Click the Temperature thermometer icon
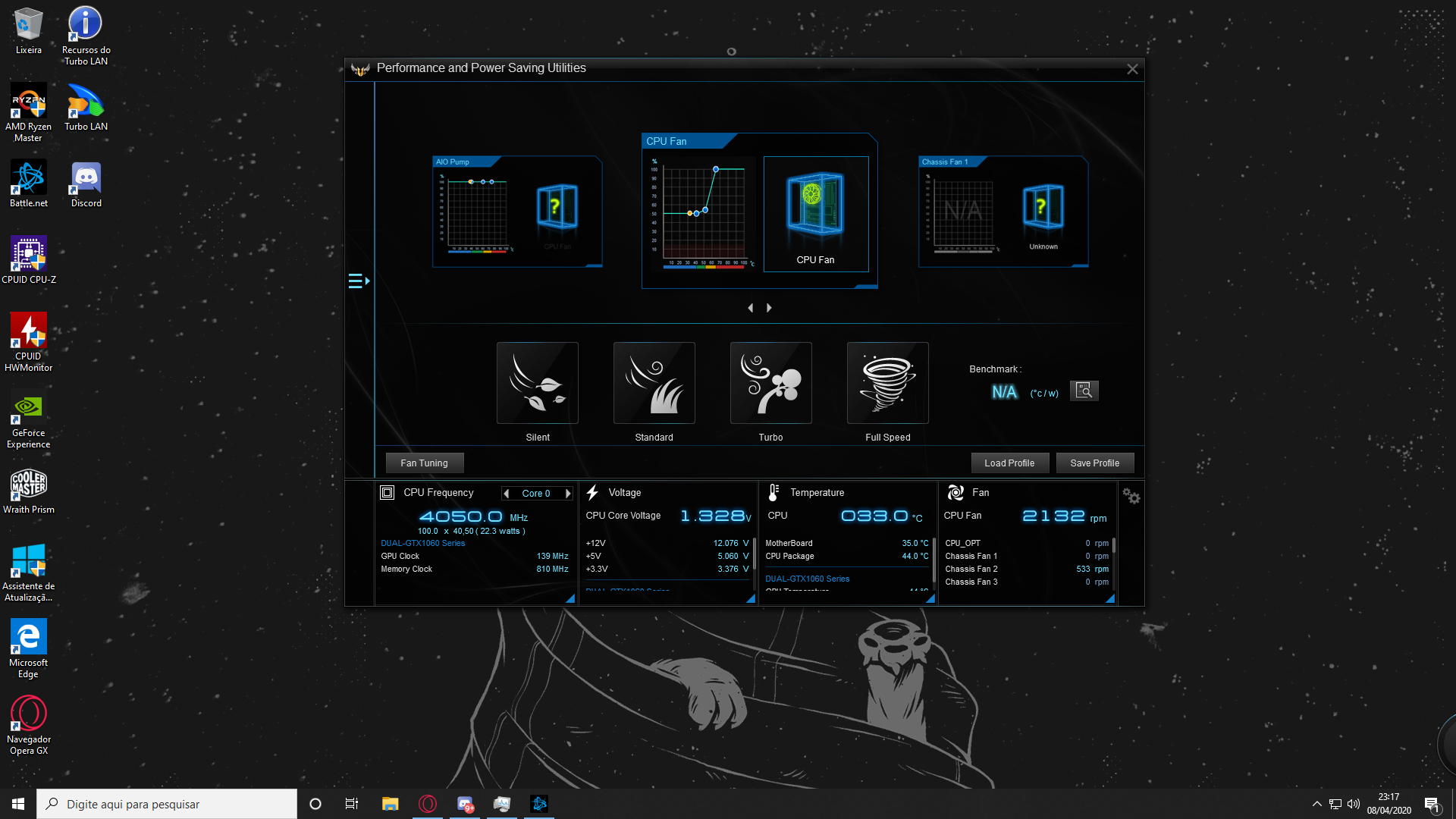 tap(773, 493)
